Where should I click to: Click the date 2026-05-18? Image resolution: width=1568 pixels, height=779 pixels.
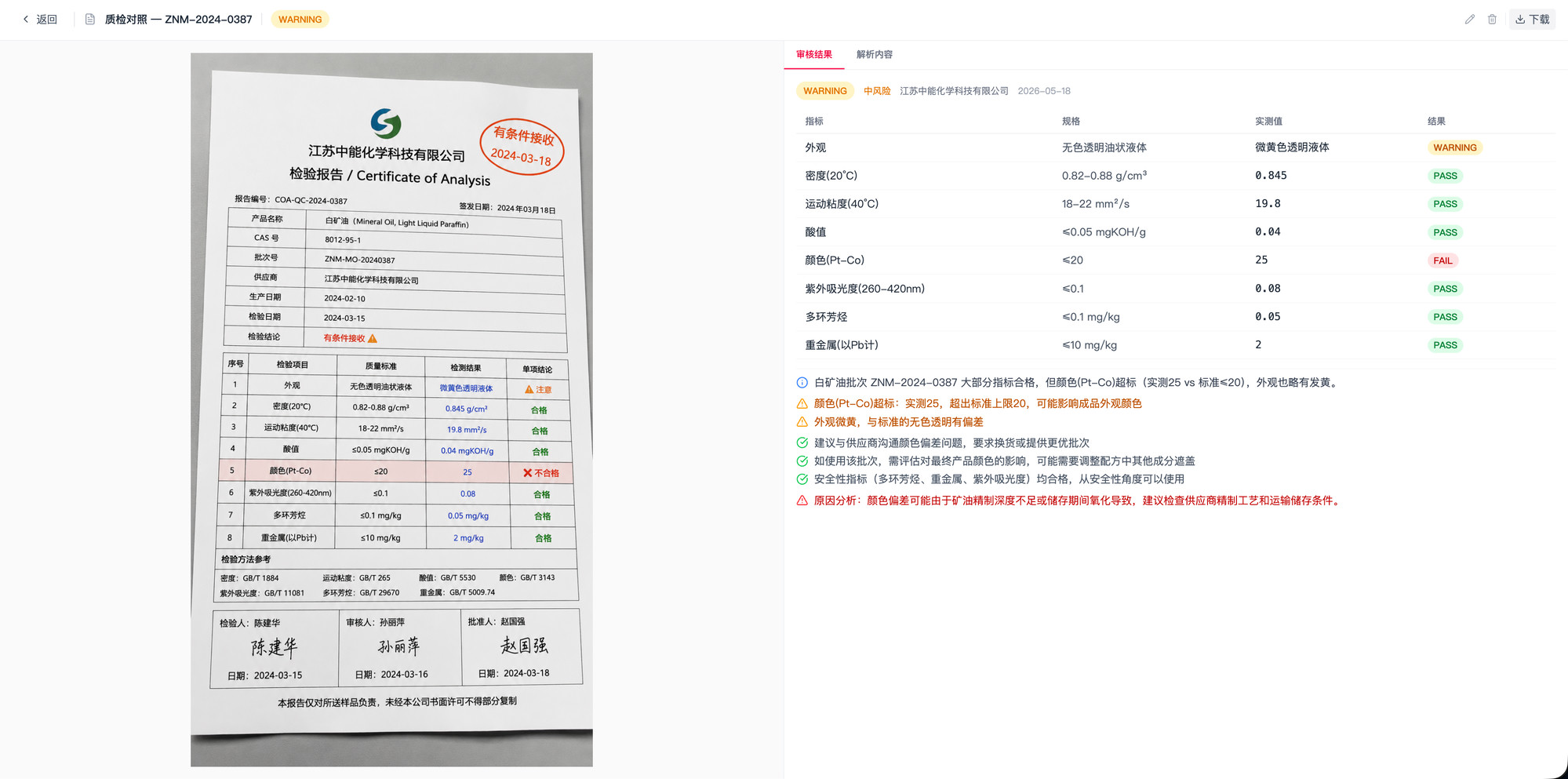pos(1044,91)
